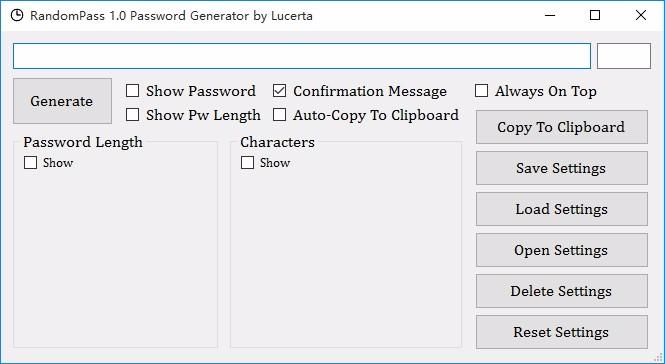The width and height of the screenshot is (665, 364).
Task: Toggle the Show Pw Length checkbox
Action: [133, 115]
